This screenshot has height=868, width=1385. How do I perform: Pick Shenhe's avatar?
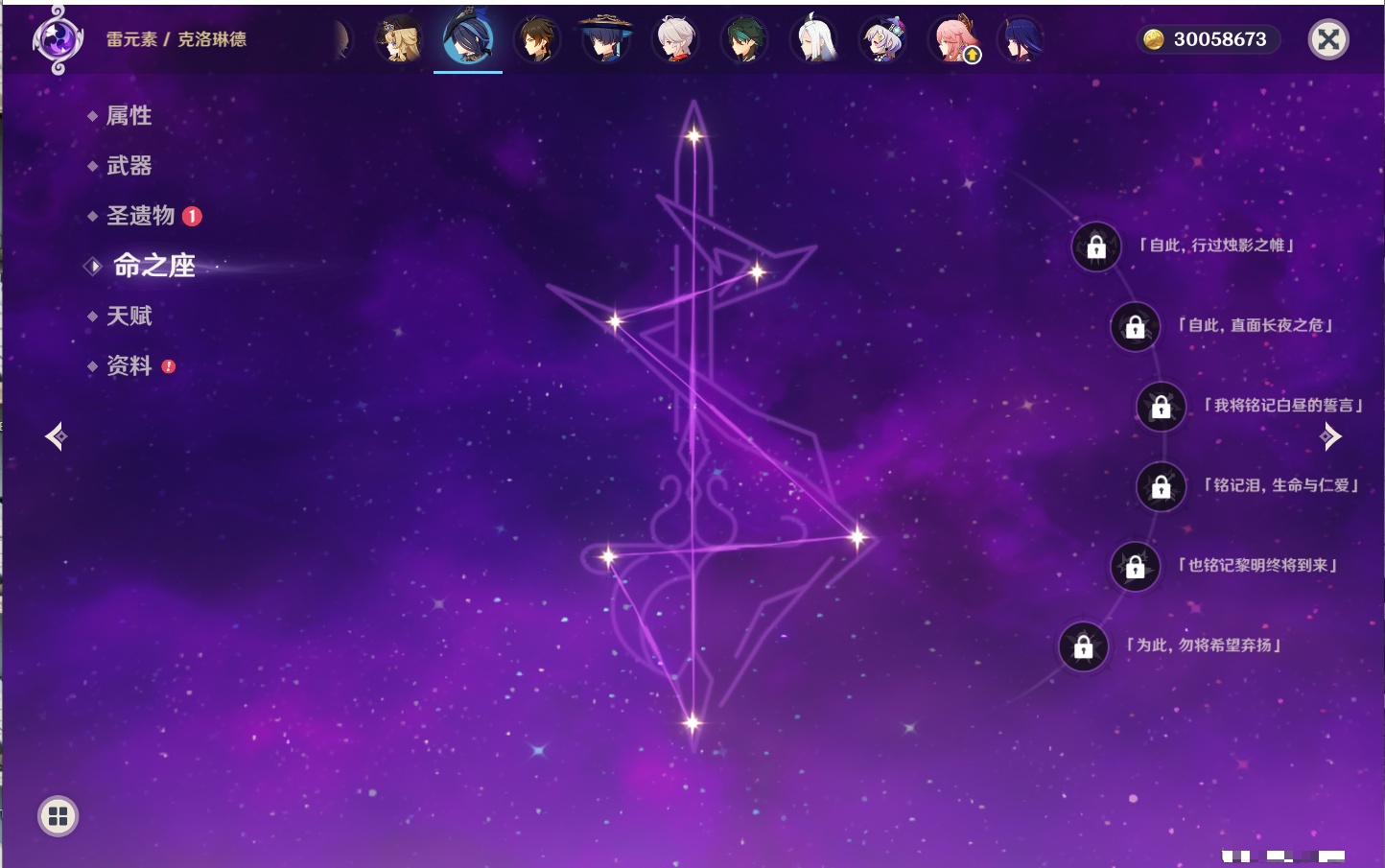pos(813,39)
